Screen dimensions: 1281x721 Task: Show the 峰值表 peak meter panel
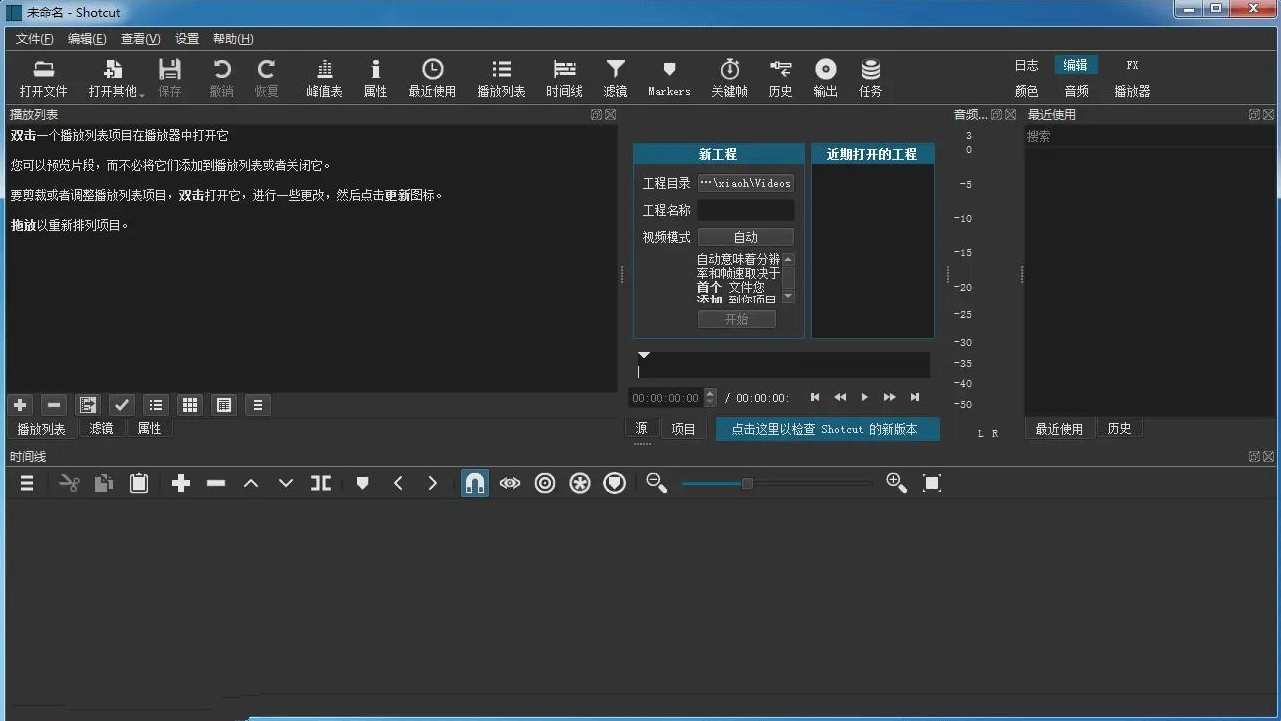[323, 77]
